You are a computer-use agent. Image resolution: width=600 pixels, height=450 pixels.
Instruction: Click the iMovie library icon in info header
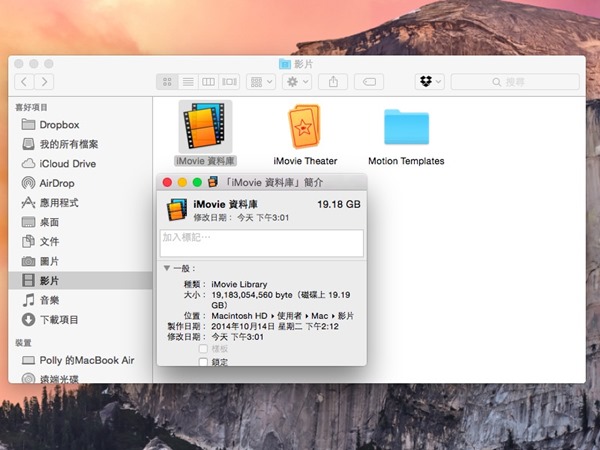tap(177, 209)
